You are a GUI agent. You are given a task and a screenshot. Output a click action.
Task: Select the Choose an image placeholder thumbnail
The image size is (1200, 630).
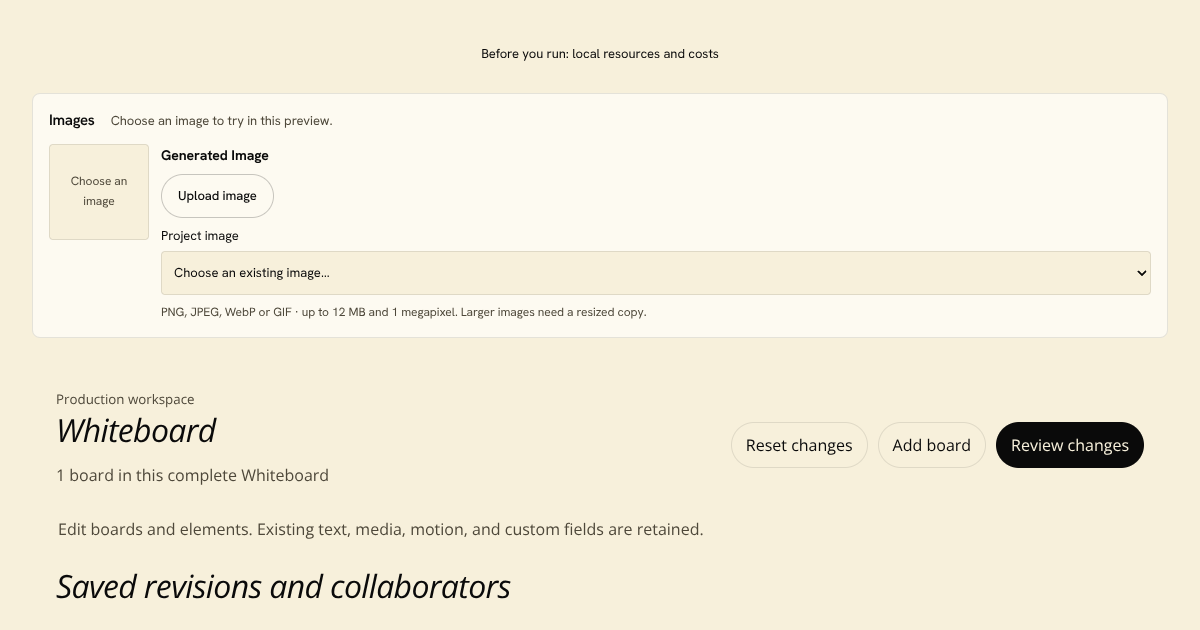[x=99, y=192]
